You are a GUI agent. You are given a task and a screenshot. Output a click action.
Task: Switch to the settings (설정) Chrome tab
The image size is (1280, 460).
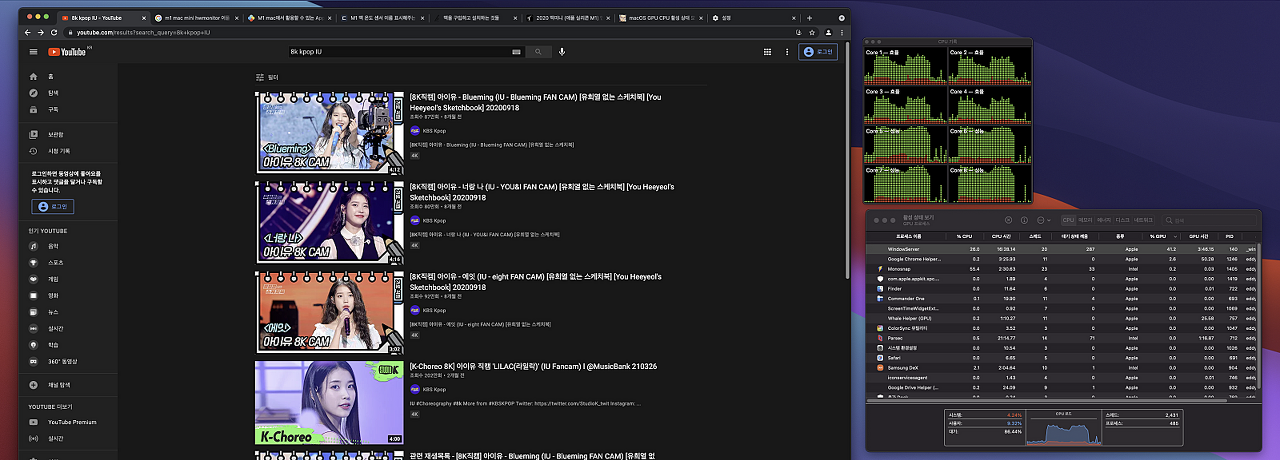tap(755, 18)
